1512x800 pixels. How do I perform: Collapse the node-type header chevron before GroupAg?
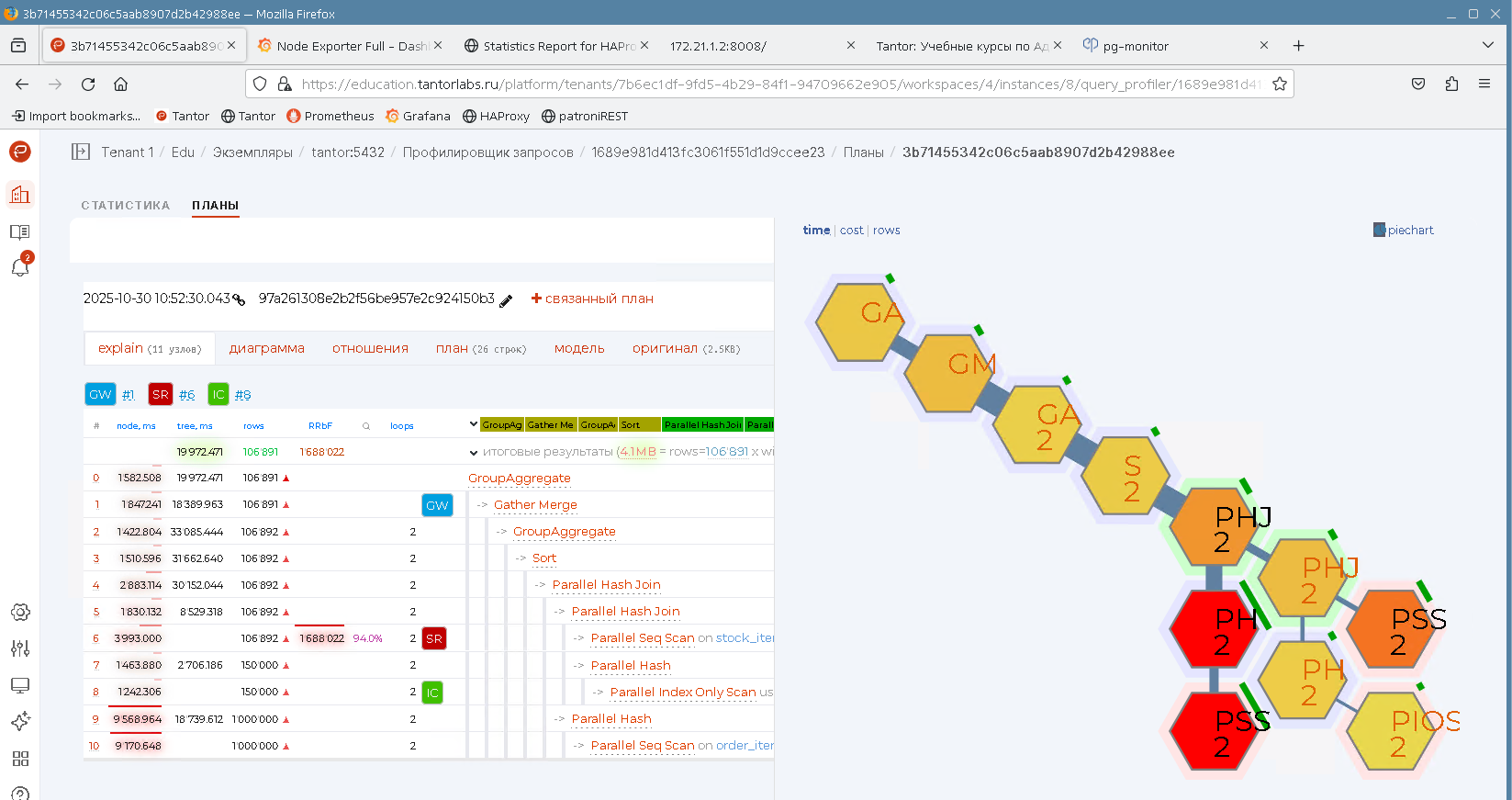tap(474, 424)
